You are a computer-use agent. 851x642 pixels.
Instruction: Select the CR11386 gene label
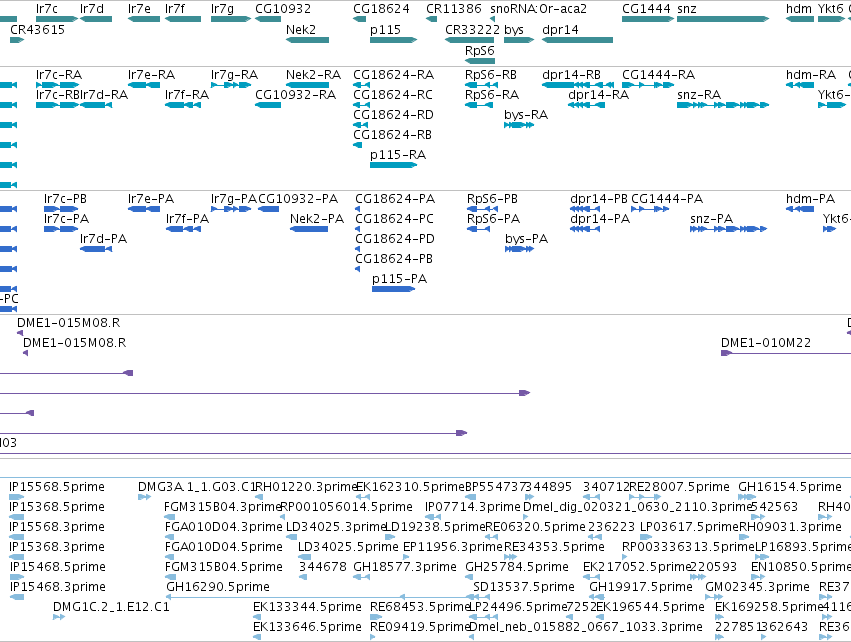[454, 9]
